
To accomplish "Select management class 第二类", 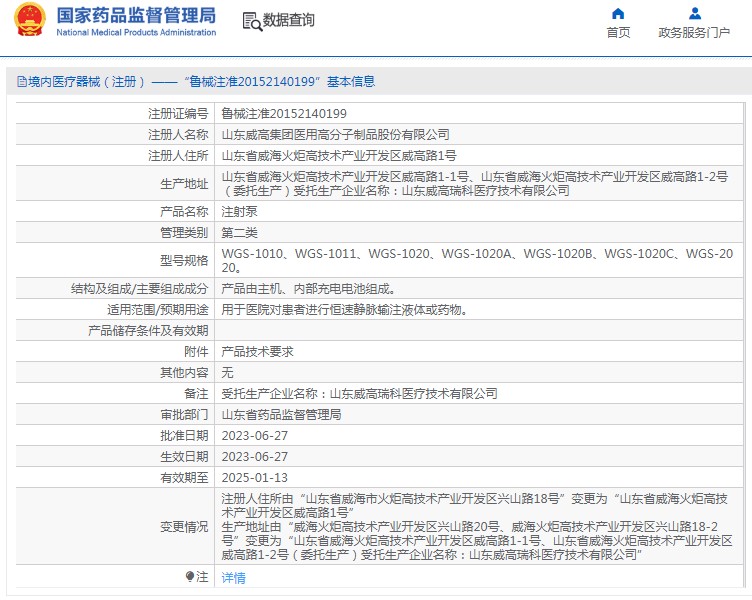I will (239, 233).
